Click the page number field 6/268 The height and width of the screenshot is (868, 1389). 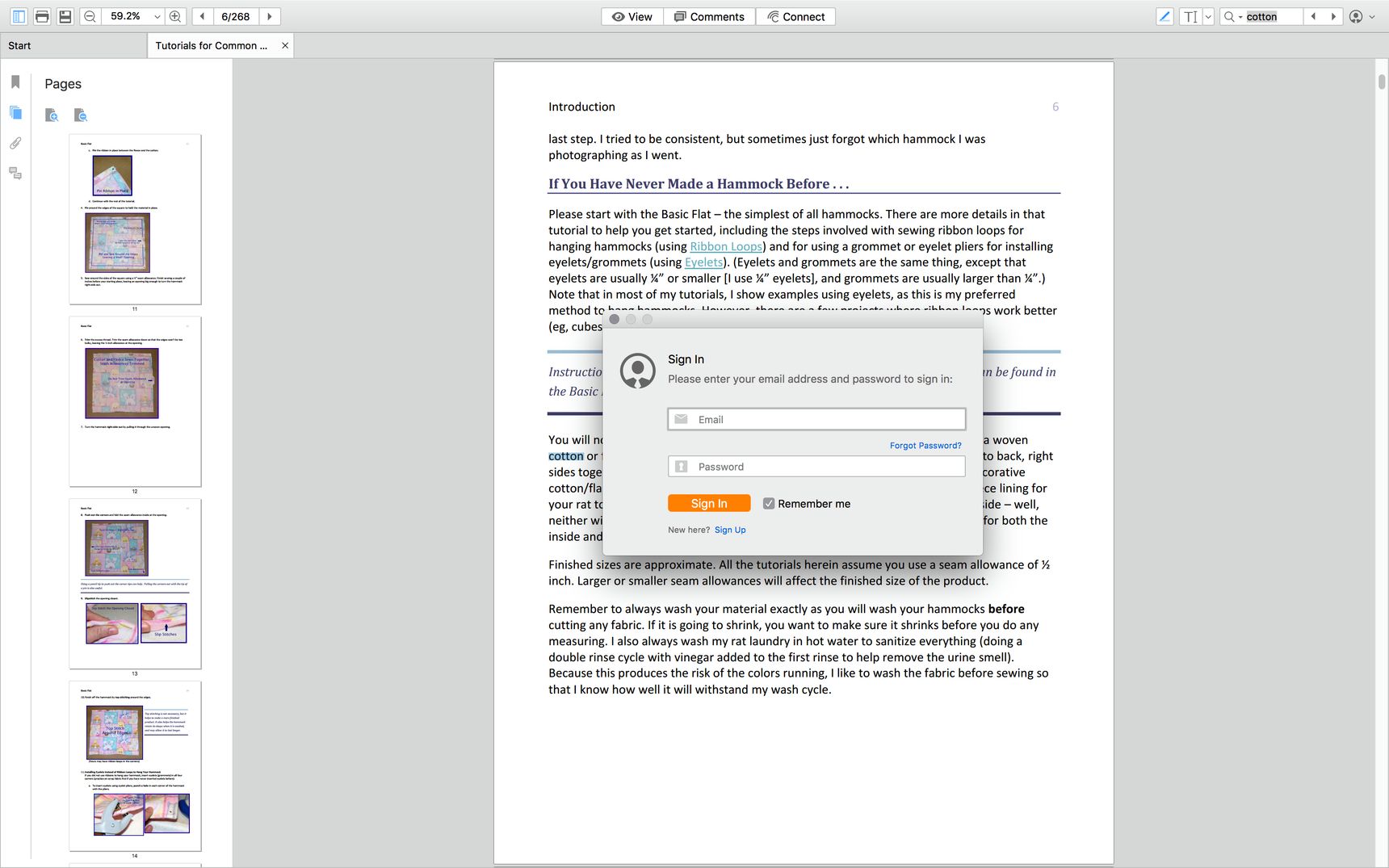235,16
